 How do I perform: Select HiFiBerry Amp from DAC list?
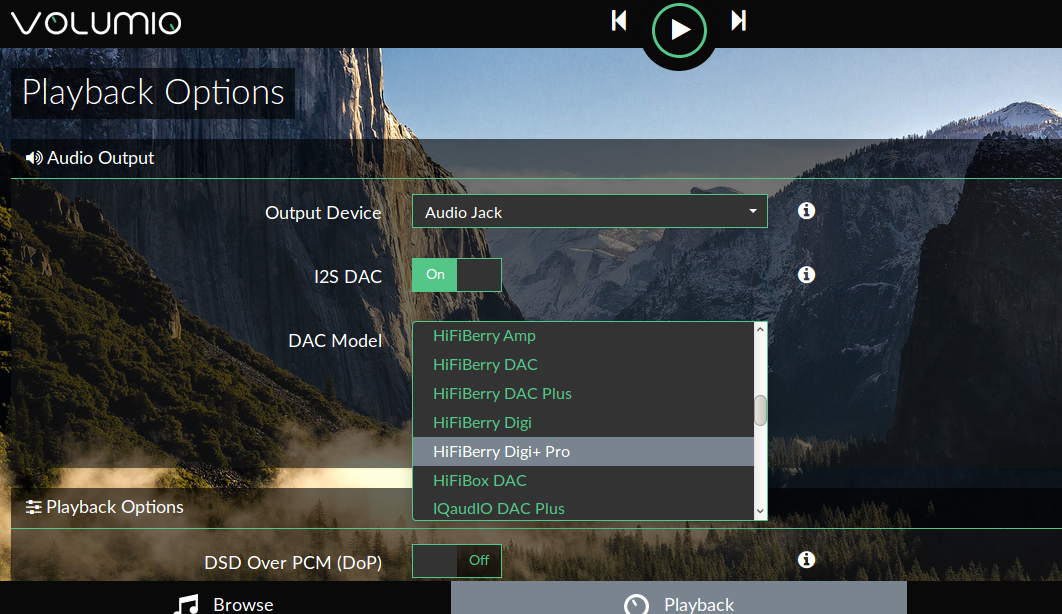pyautogui.click(x=583, y=336)
